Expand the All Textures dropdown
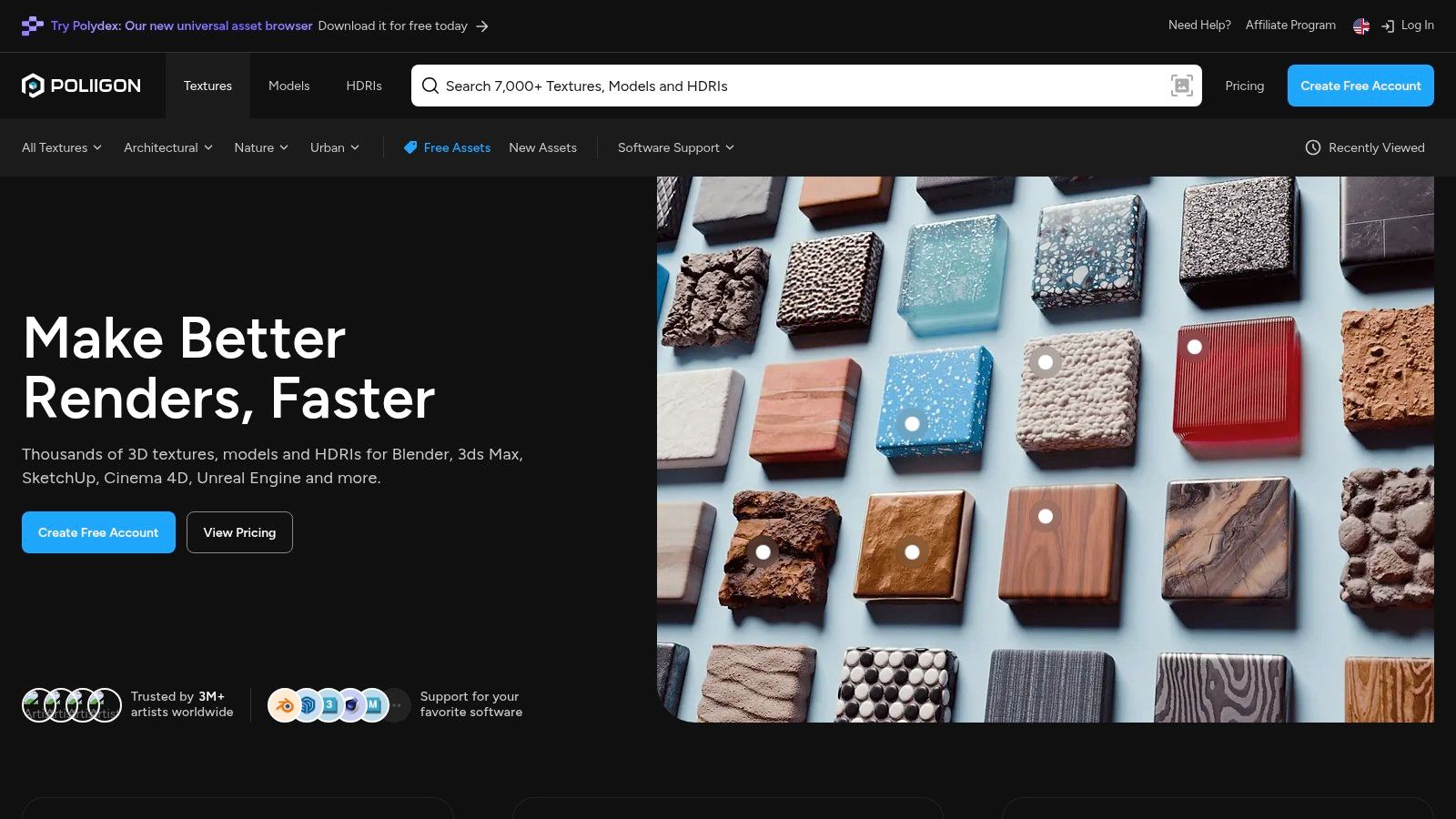 [62, 147]
